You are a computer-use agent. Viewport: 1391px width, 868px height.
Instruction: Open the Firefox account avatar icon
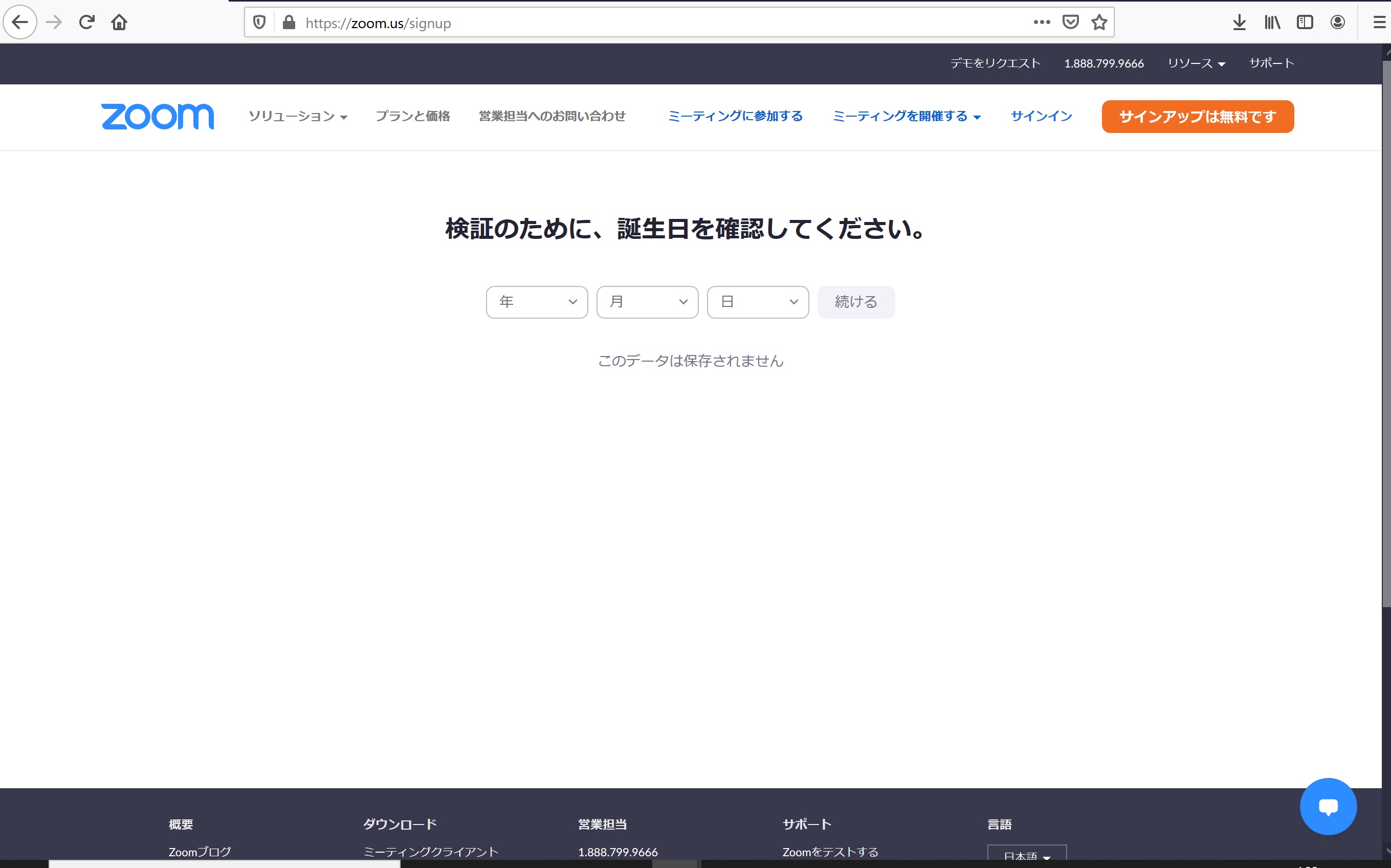[1338, 23]
